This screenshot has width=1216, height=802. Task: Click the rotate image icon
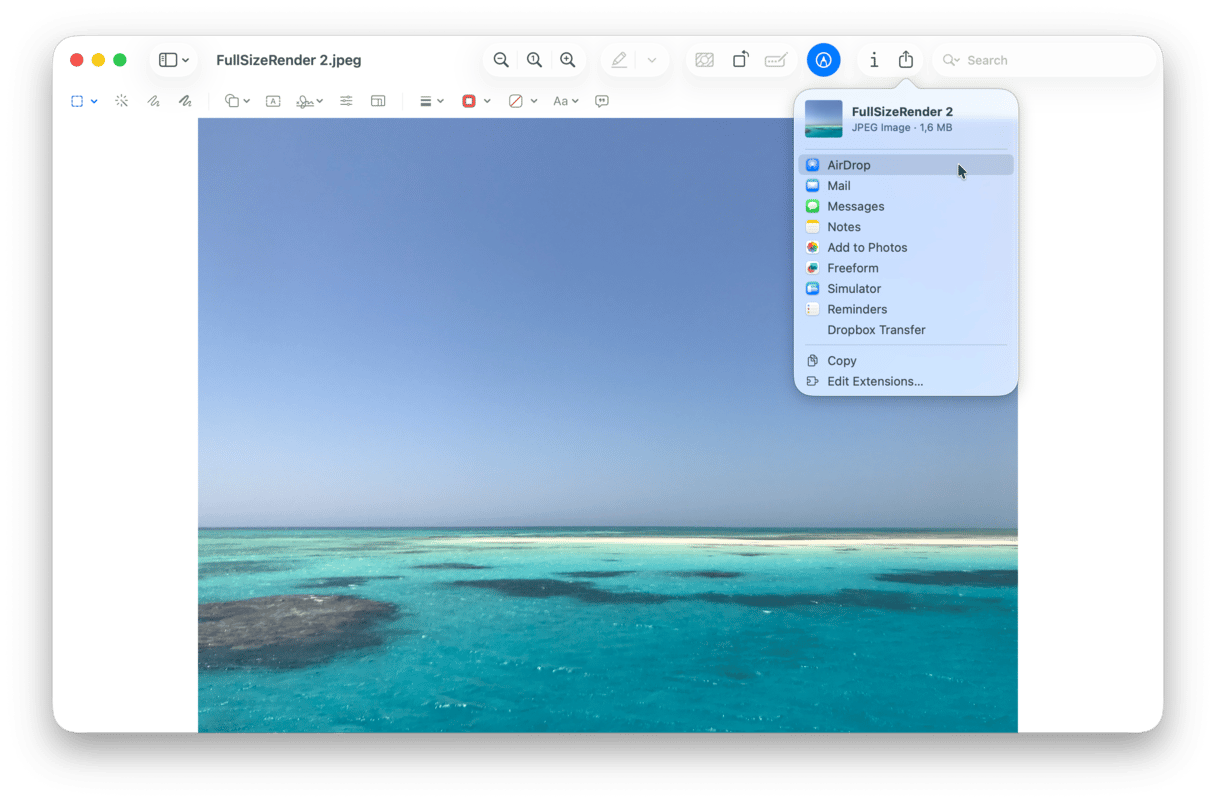740,60
